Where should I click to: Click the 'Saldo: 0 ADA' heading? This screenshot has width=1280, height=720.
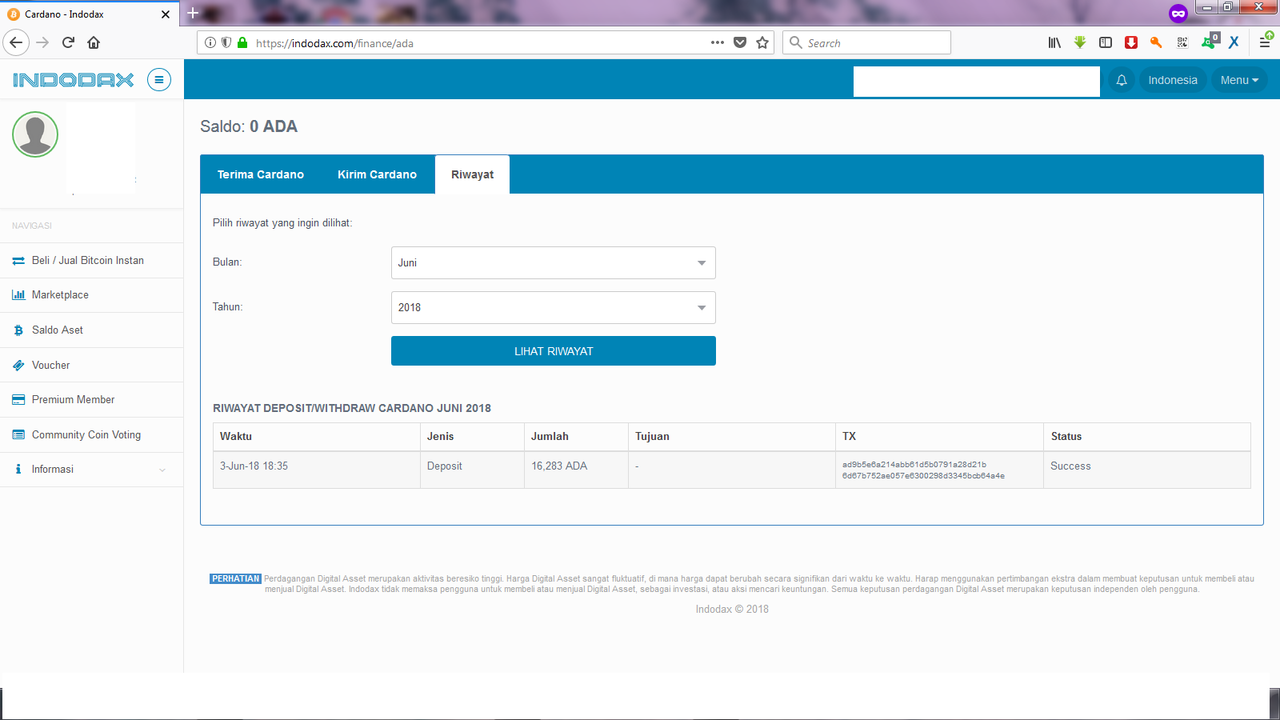pos(249,127)
